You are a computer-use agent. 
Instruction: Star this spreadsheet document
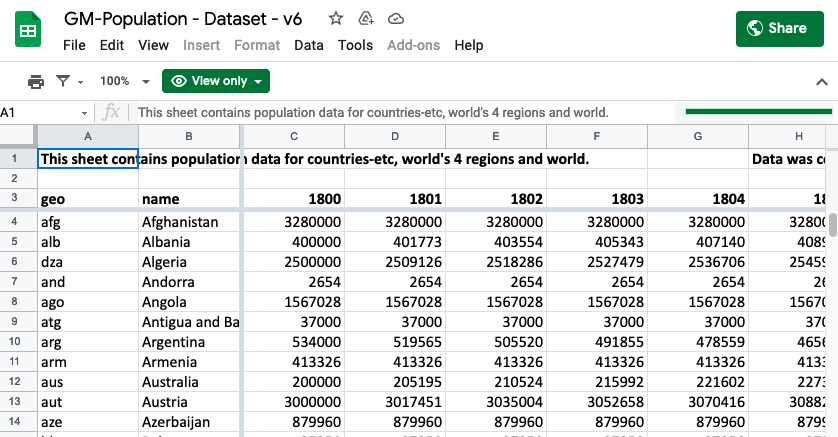coord(336,18)
